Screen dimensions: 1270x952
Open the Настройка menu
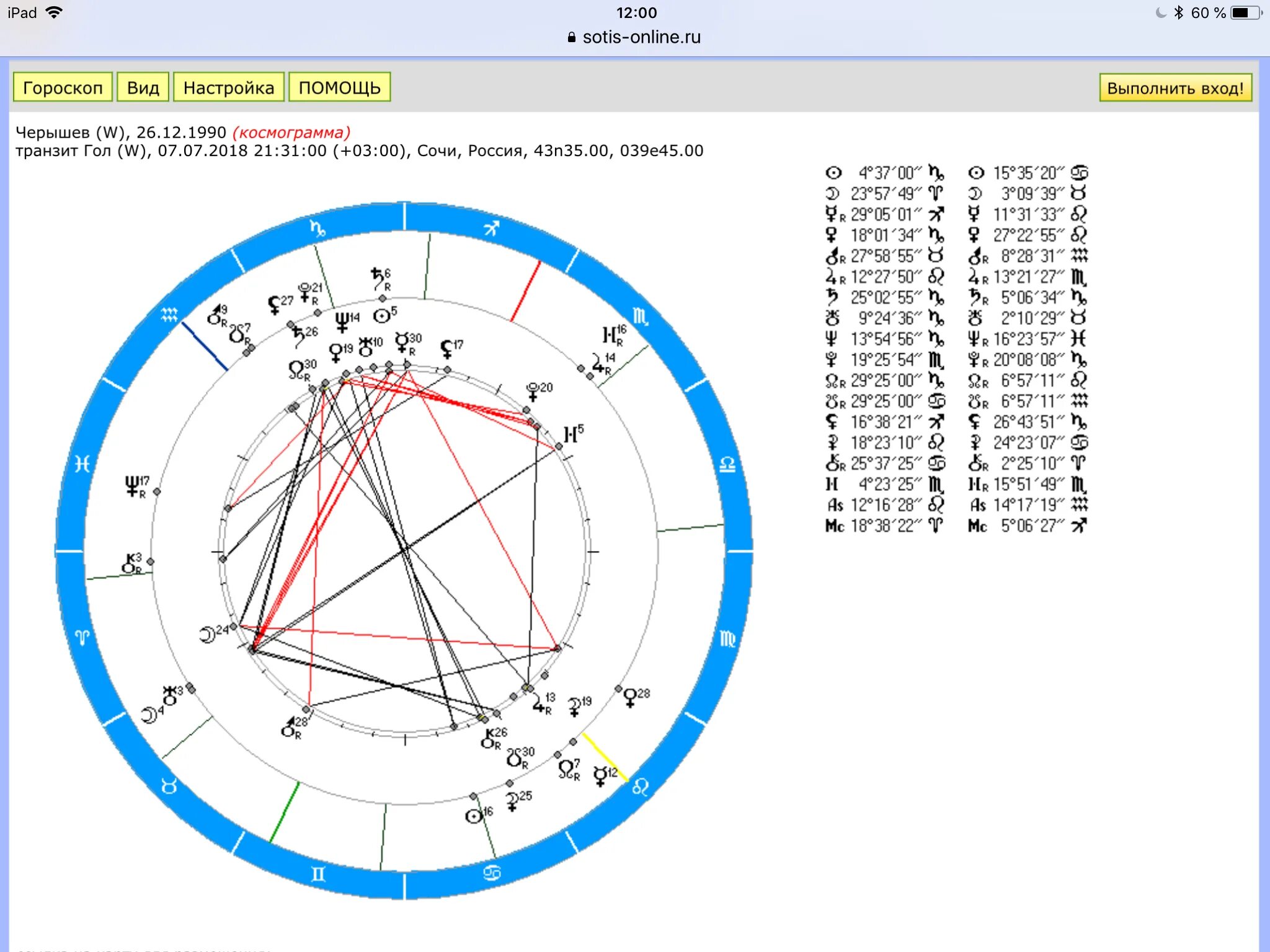tap(228, 87)
